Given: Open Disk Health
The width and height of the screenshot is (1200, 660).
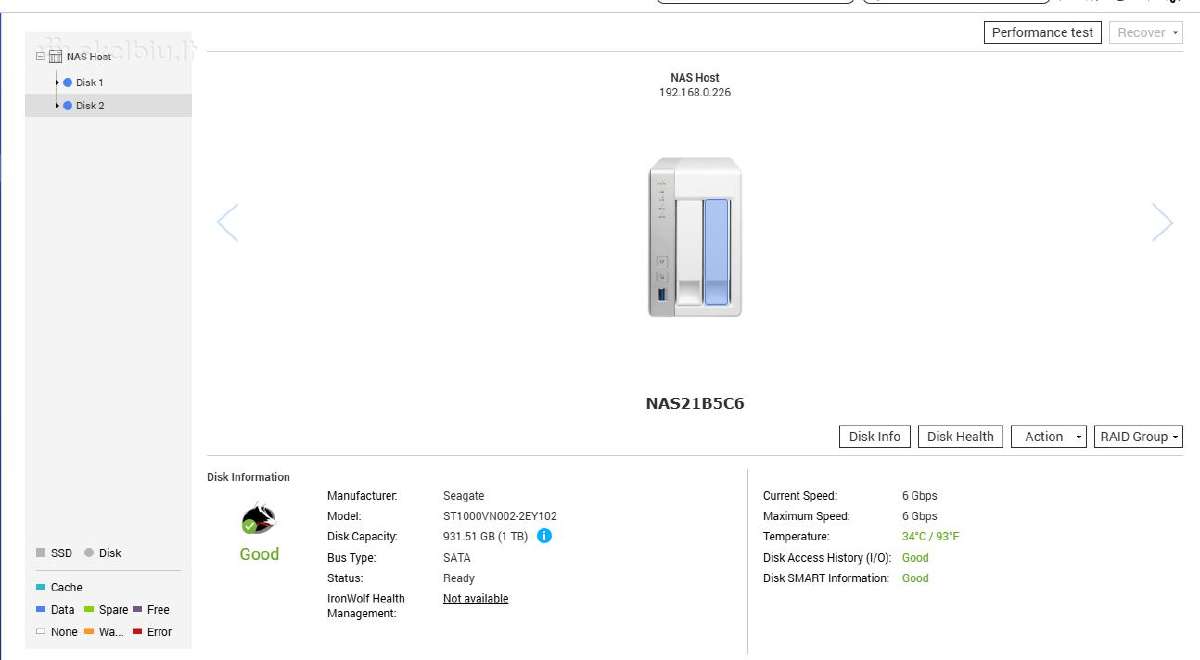Looking at the screenshot, I should pyautogui.click(x=960, y=436).
